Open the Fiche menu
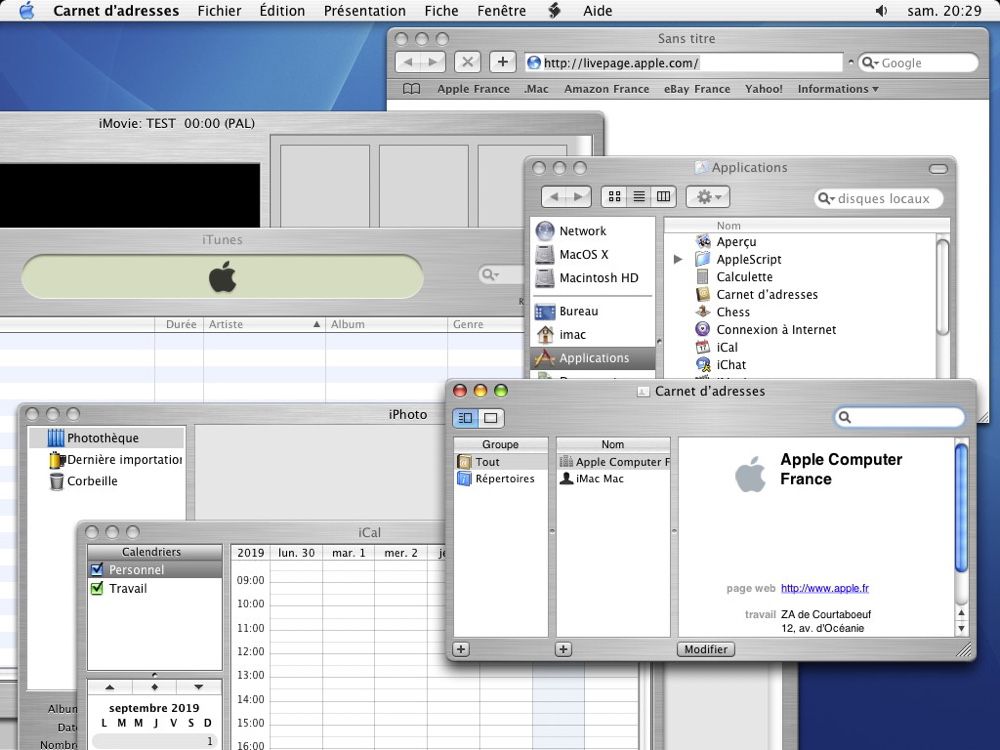Screen dimensions: 1000x750 (441, 11)
